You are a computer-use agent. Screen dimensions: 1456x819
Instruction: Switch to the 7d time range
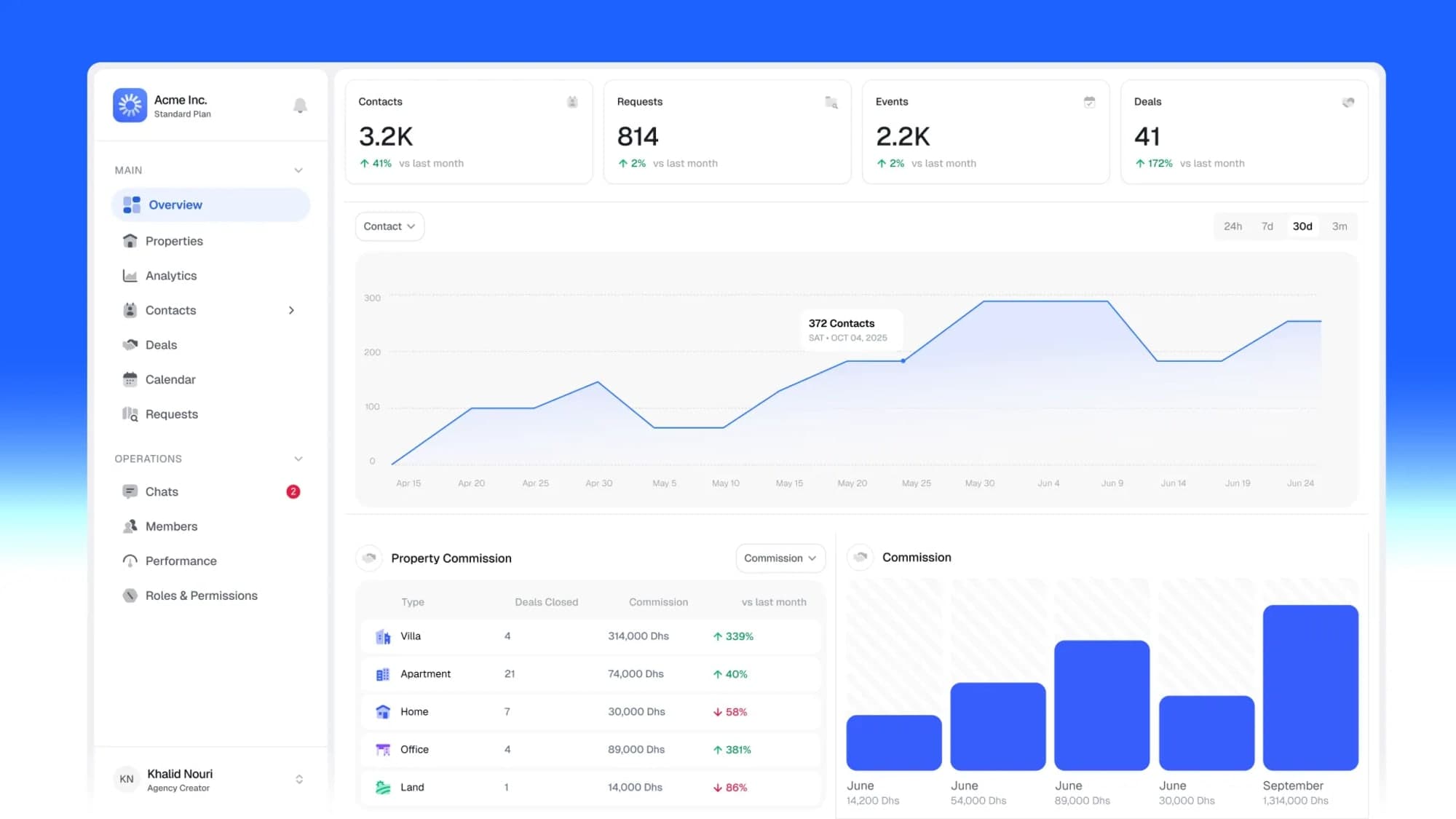(x=1267, y=226)
